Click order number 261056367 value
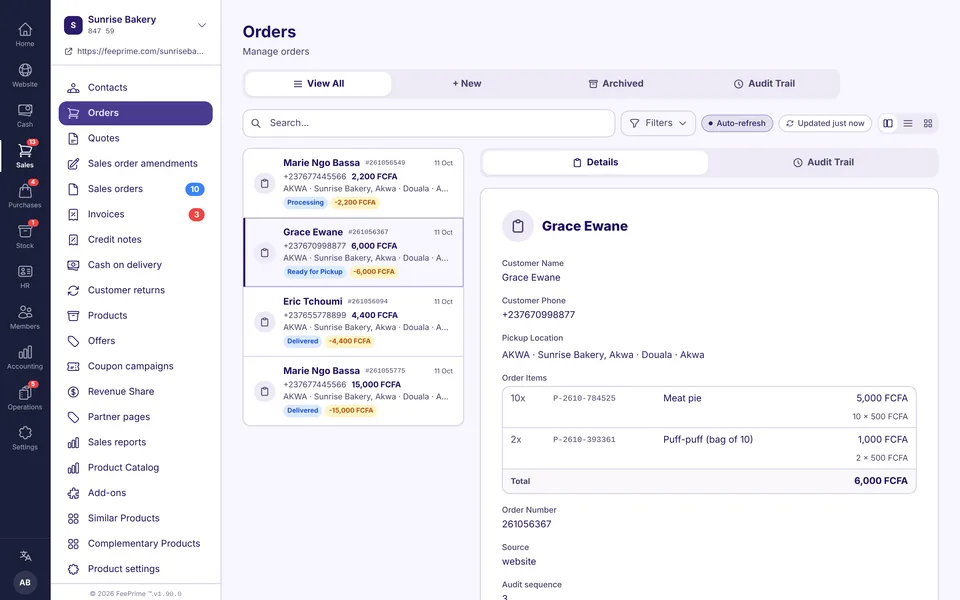960x600 pixels. [527, 524]
